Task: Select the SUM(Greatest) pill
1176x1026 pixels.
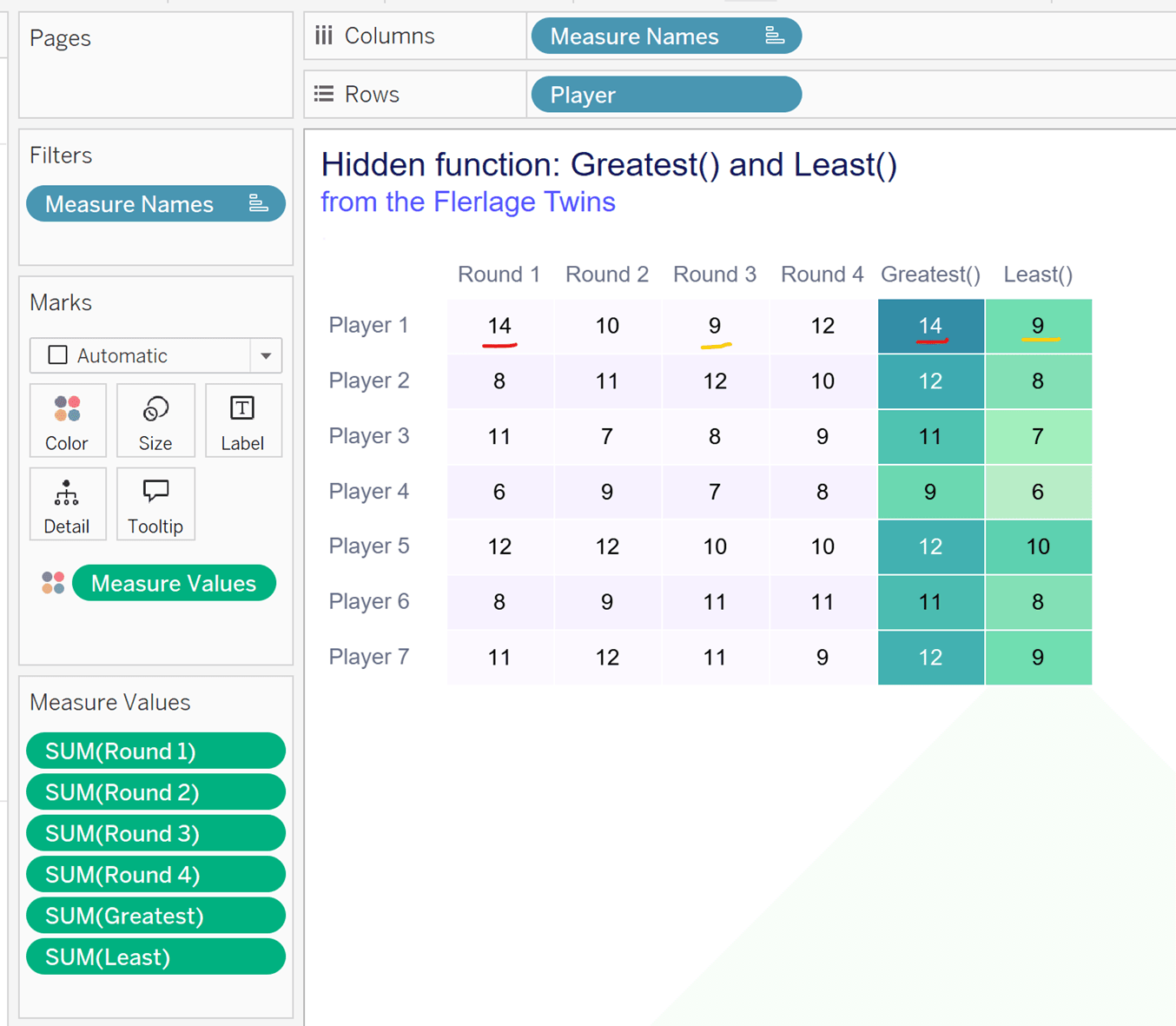Action: pos(155,916)
